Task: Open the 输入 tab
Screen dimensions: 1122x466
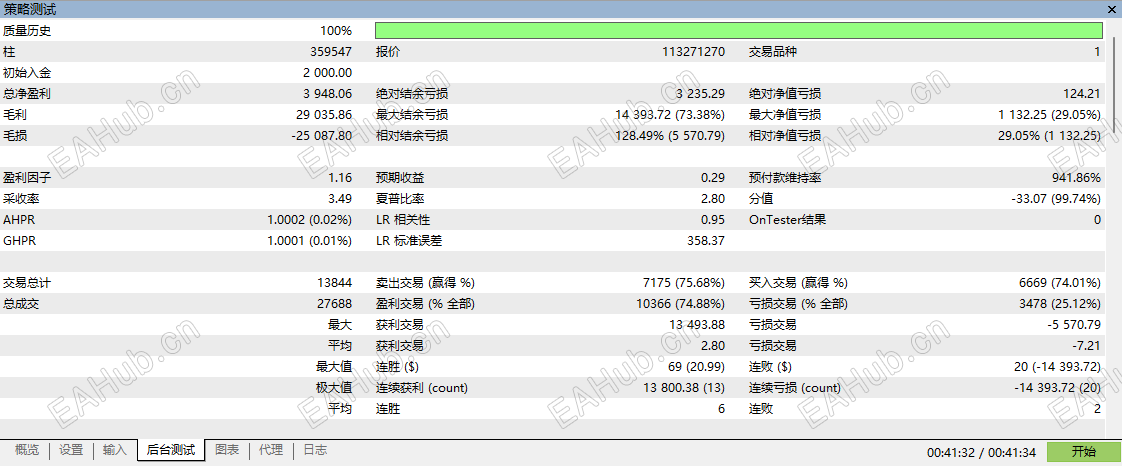Action: coord(114,450)
